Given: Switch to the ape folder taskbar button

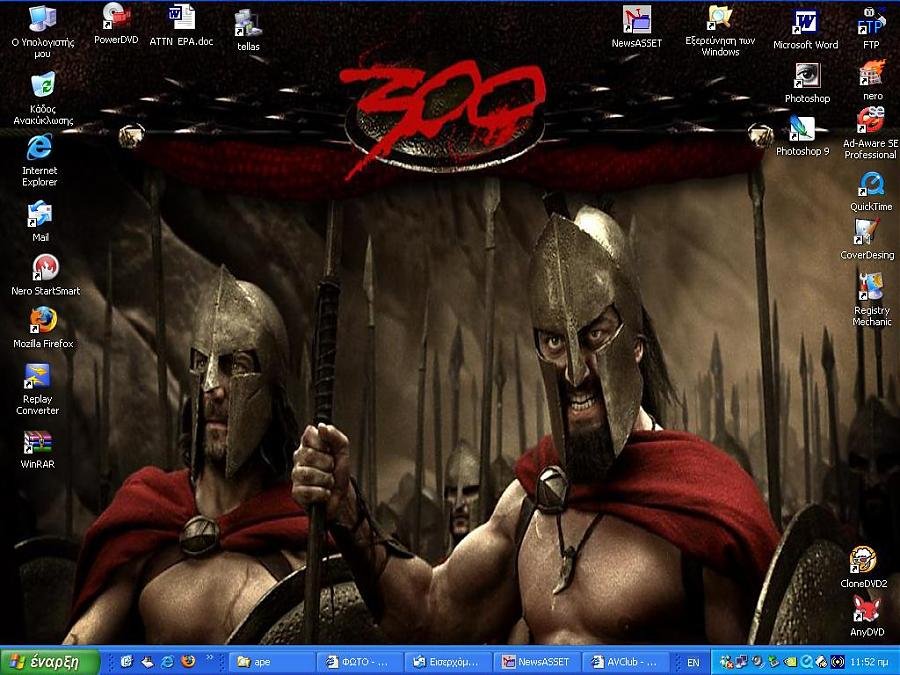Looking at the screenshot, I should [x=270, y=662].
